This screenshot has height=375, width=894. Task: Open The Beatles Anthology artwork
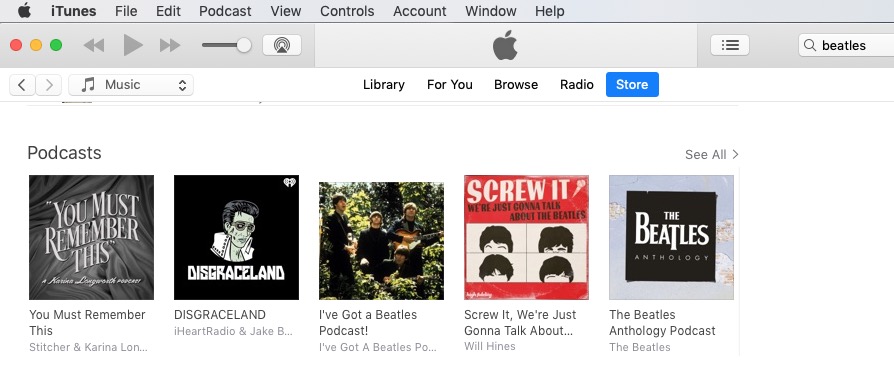point(671,237)
